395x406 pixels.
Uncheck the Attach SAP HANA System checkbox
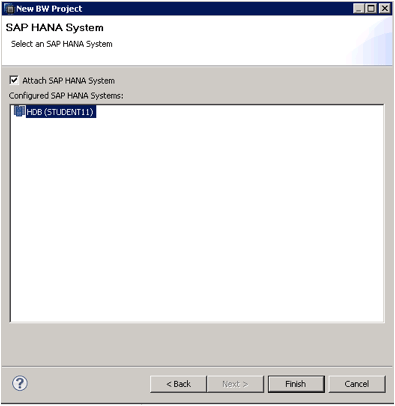click(x=14, y=80)
